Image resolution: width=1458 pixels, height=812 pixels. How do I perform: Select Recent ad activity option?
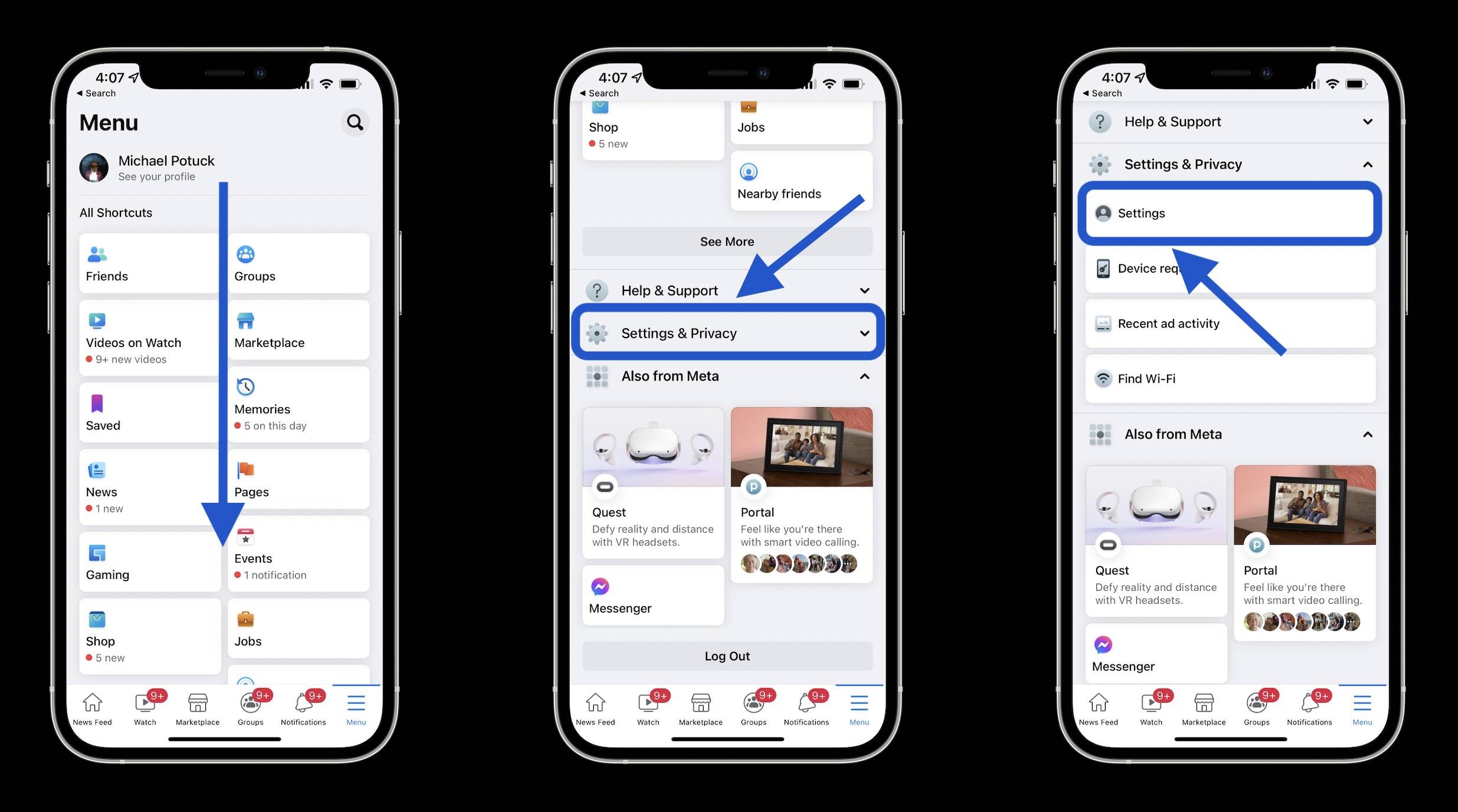point(1229,323)
